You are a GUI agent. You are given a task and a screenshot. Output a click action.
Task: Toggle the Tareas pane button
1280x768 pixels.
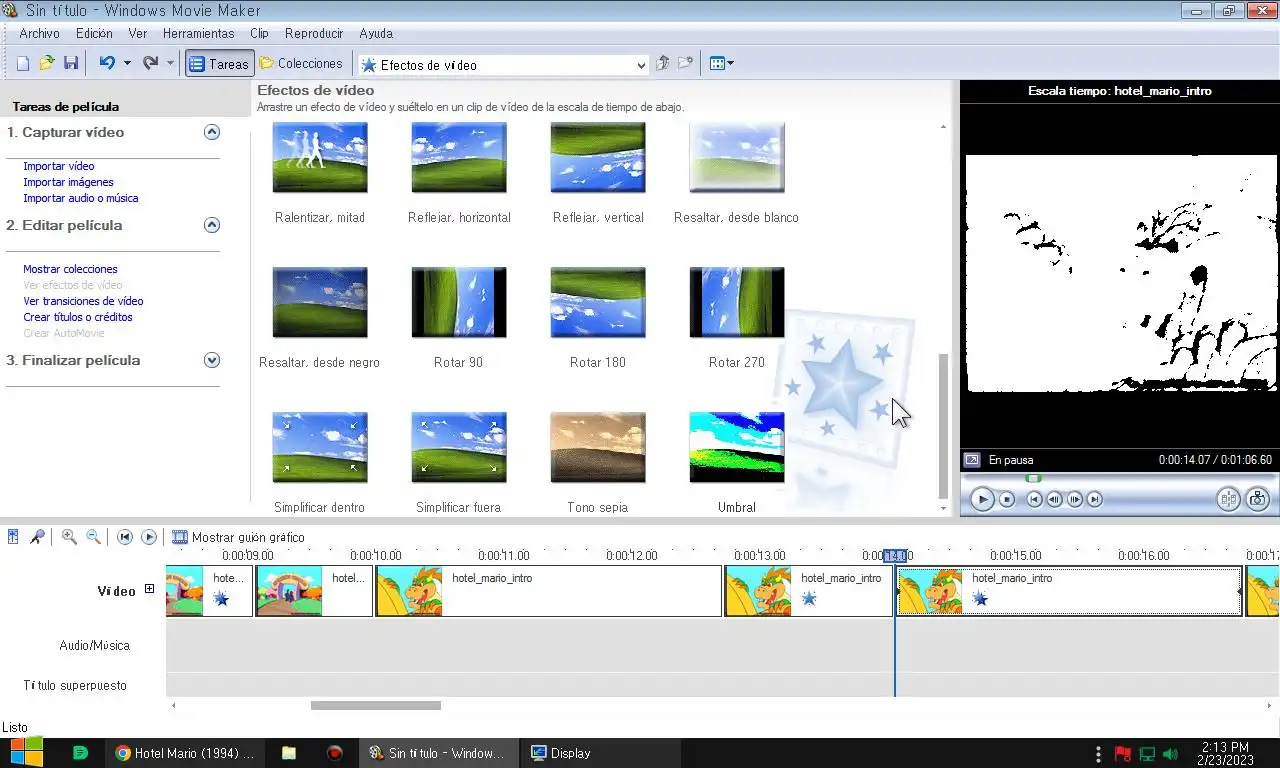(219, 63)
